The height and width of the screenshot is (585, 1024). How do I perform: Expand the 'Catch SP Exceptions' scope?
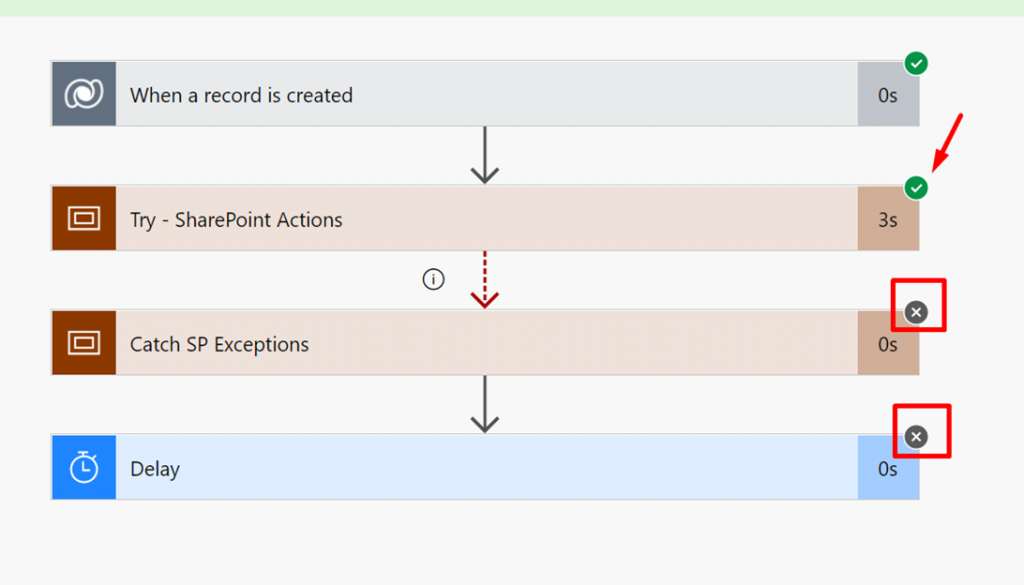point(219,345)
